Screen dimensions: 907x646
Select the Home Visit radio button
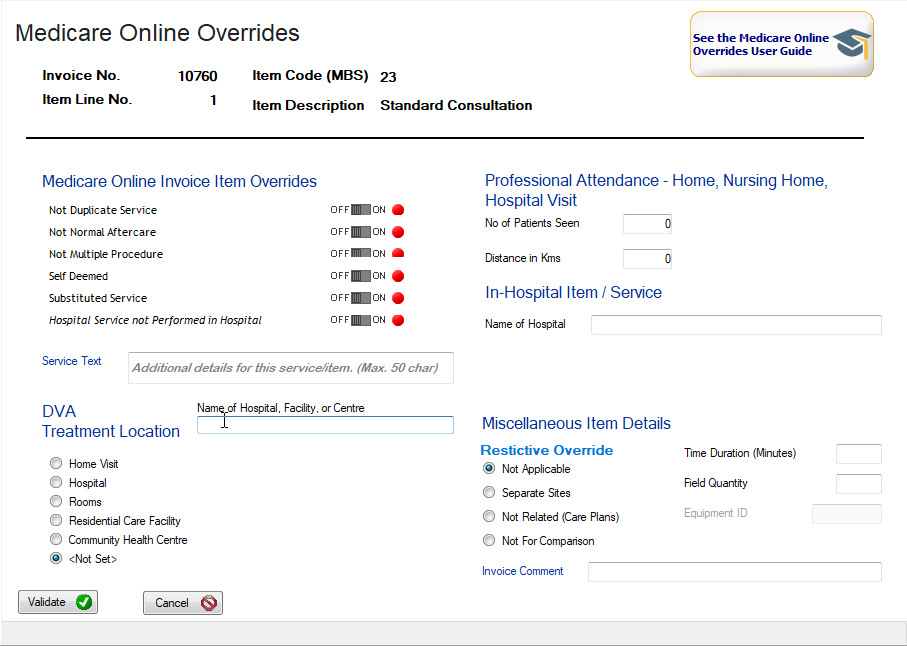[56, 463]
